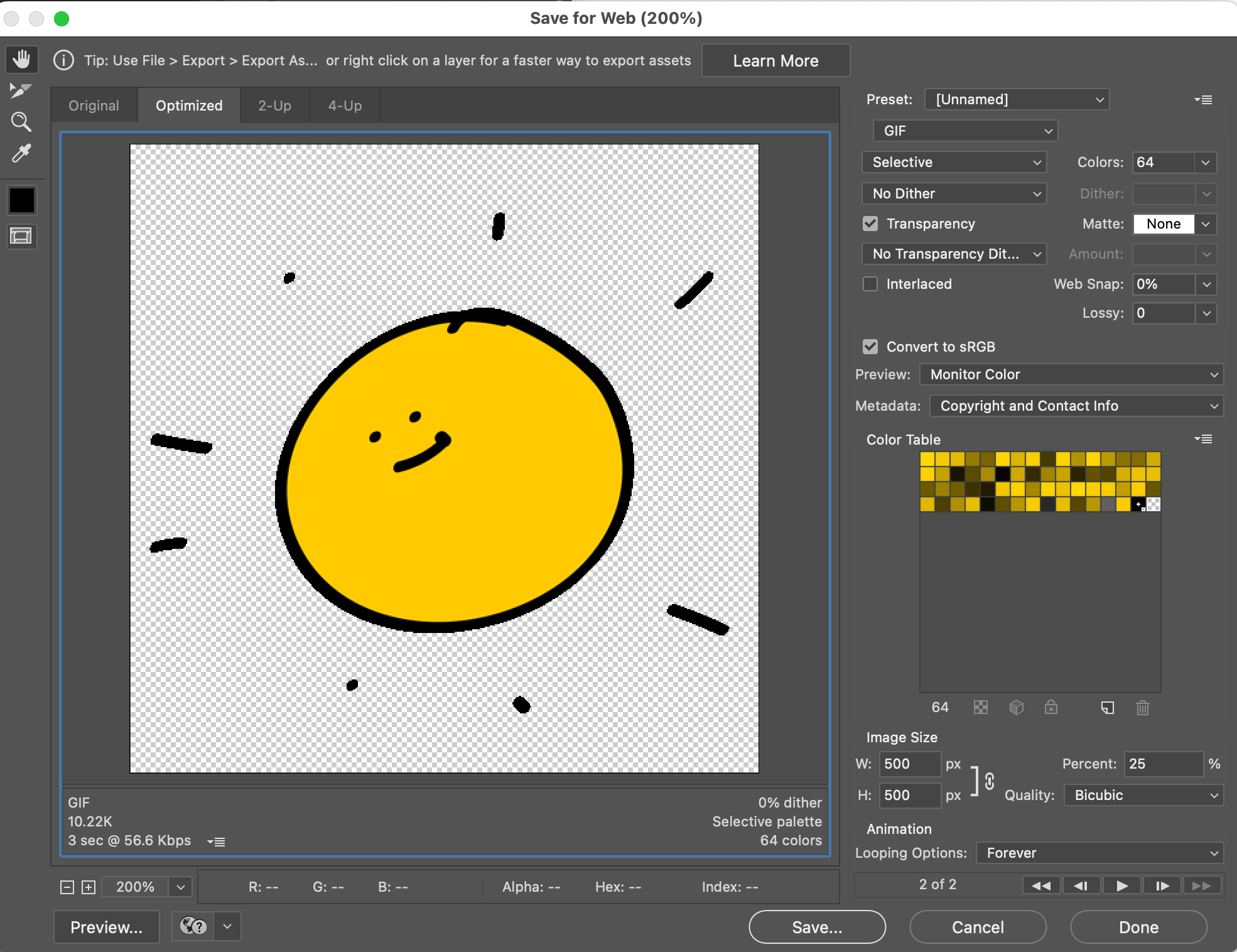Add a new color swatch to the Color Table
Viewport: 1237px width, 952px height.
[1108, 708]
